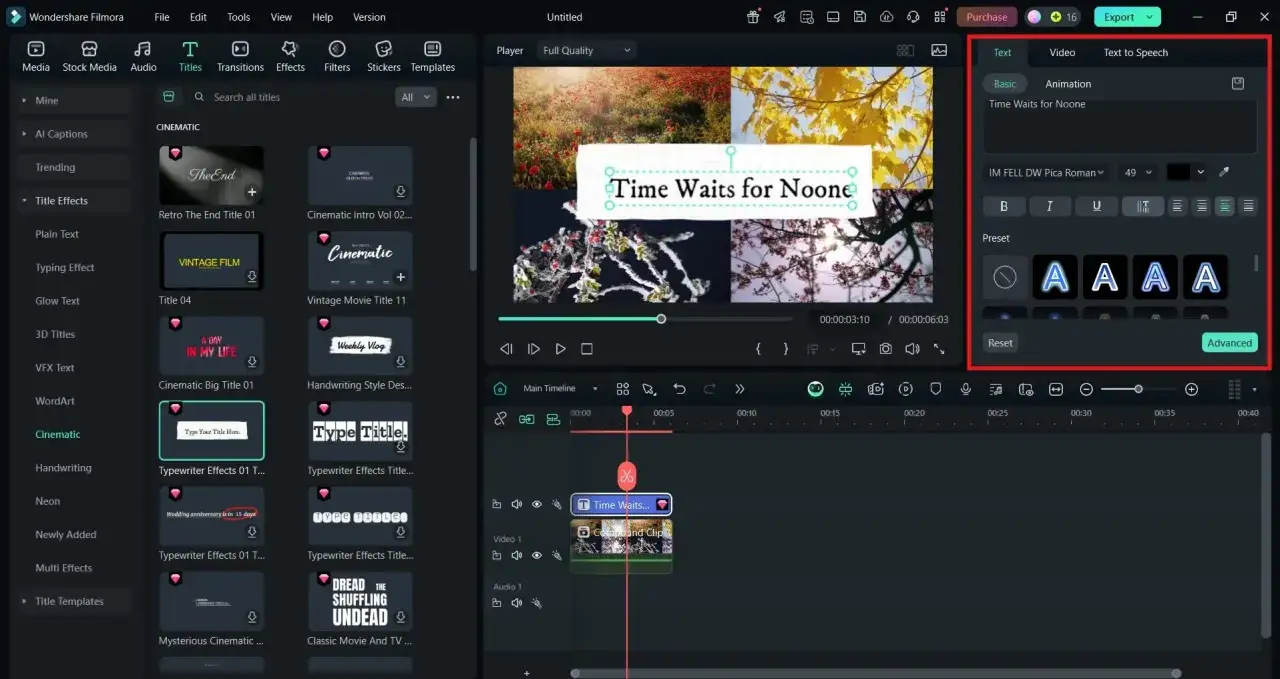Take a snapshot of the player frame
This screenshot has height=679, width=1280.
[884, 348]
